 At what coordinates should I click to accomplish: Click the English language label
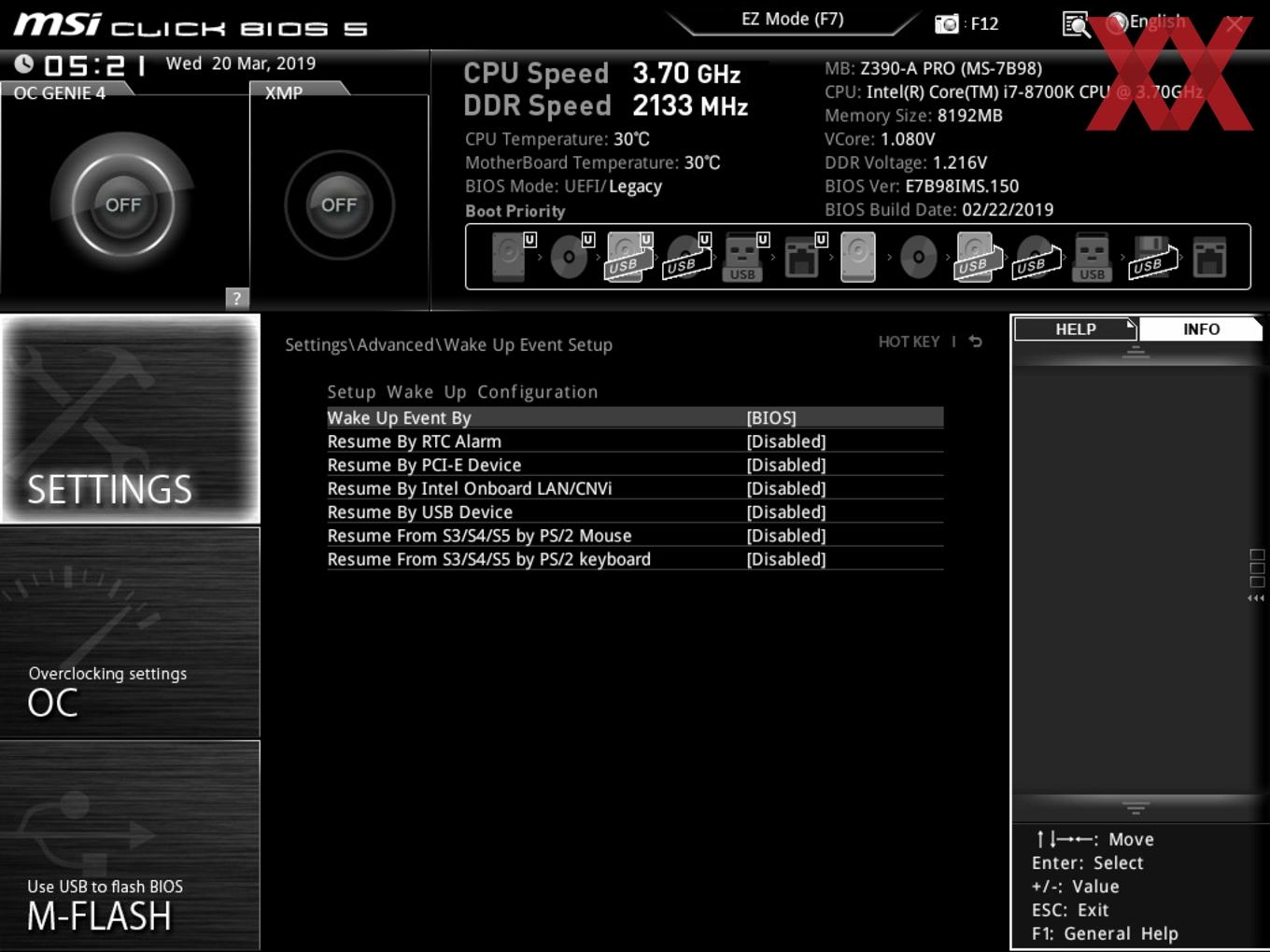1157,21
